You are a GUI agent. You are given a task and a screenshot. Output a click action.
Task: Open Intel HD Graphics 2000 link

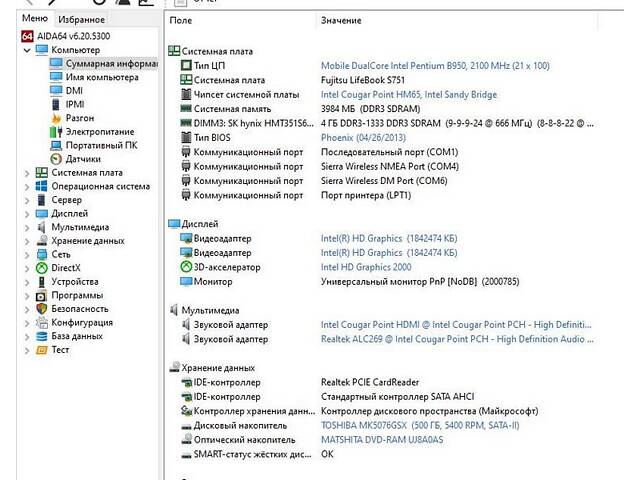pos(366,267)
